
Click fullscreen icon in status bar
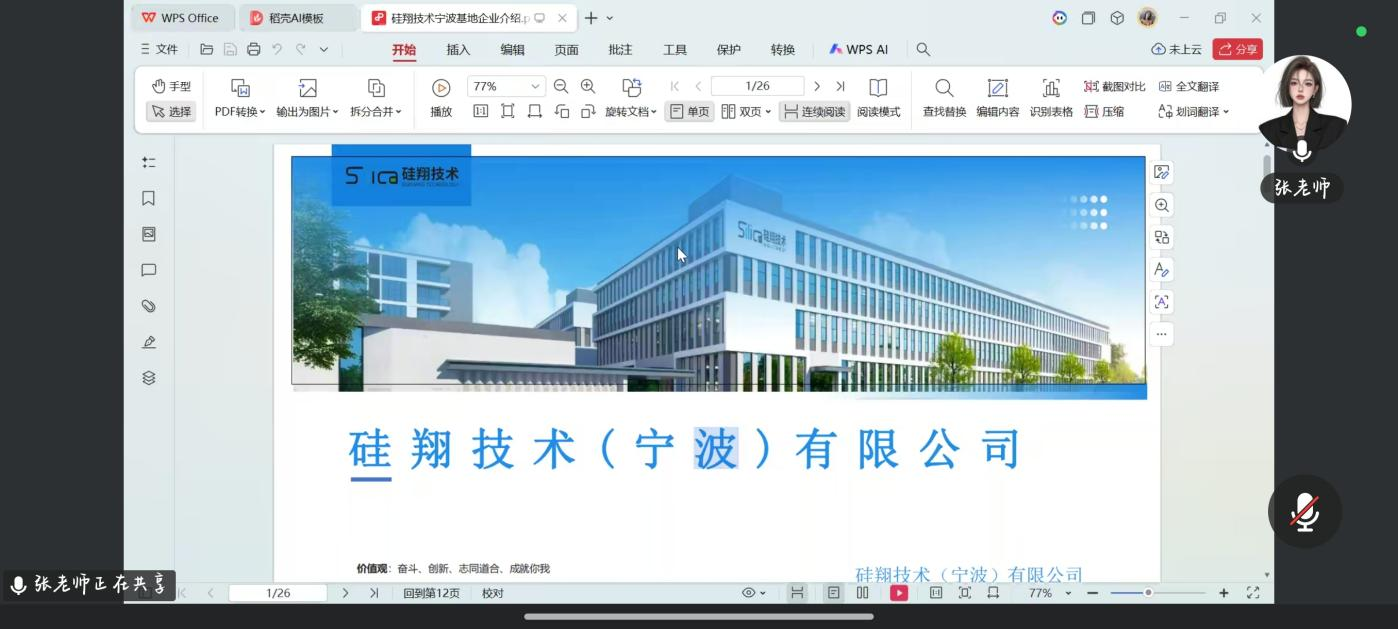pyautogui.click(x=1253, y=593)
